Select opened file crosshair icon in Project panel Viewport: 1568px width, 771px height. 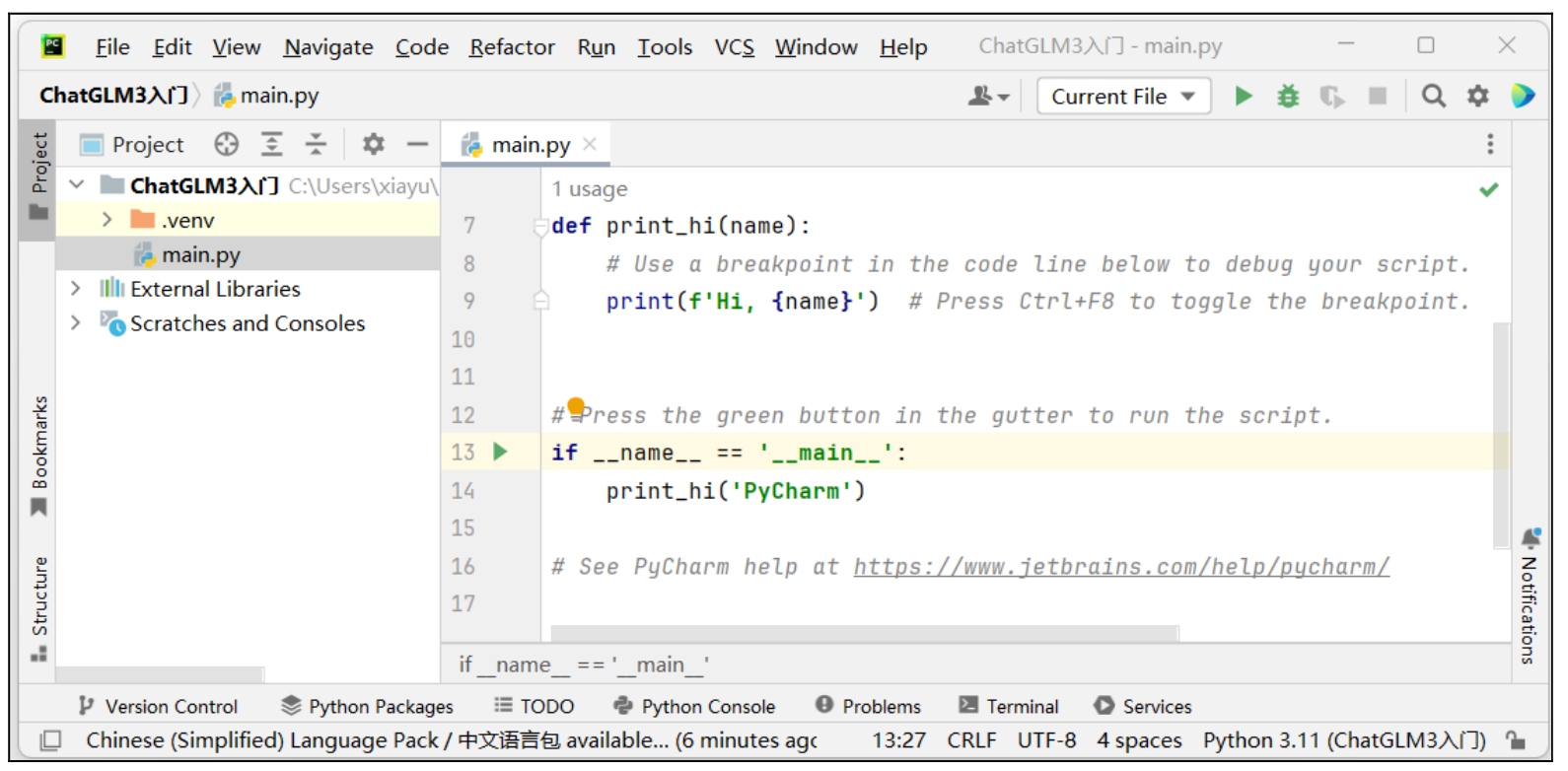pos(227,144)
